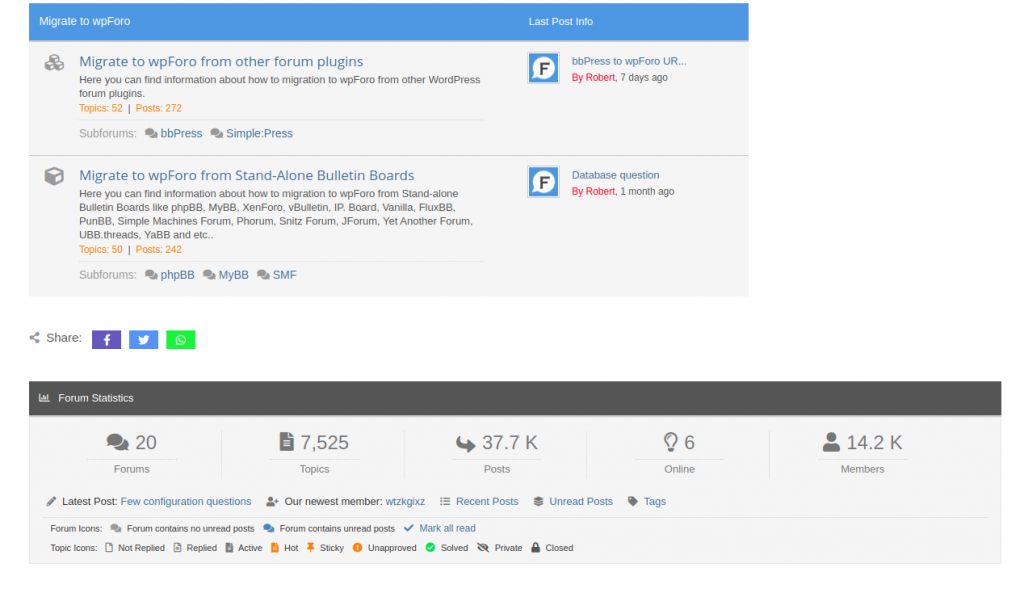Open Robert's avatar next to Database question post

(x=543, y=182)
